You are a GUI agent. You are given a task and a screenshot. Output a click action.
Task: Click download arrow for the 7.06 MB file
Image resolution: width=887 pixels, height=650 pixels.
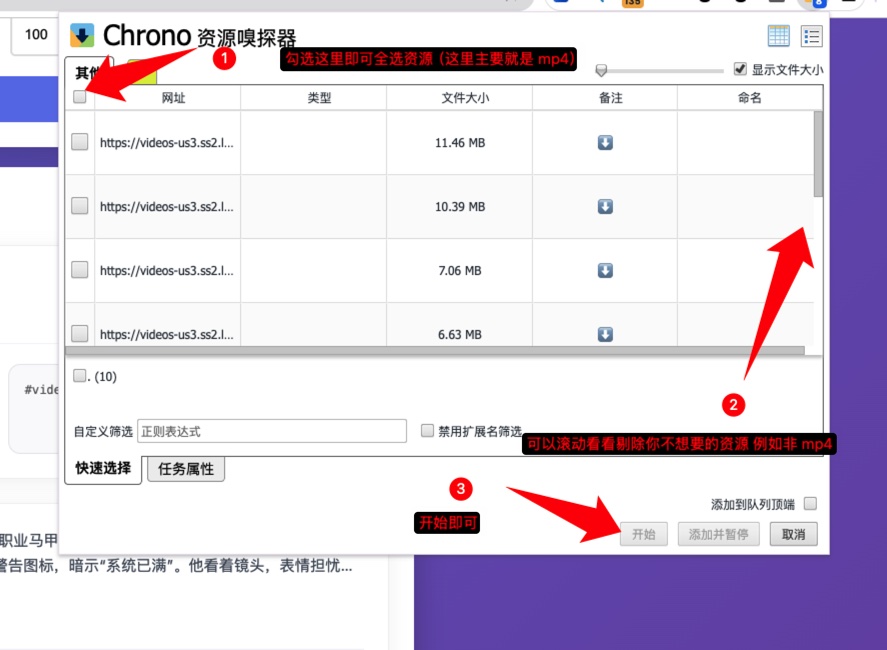(605, 270)
